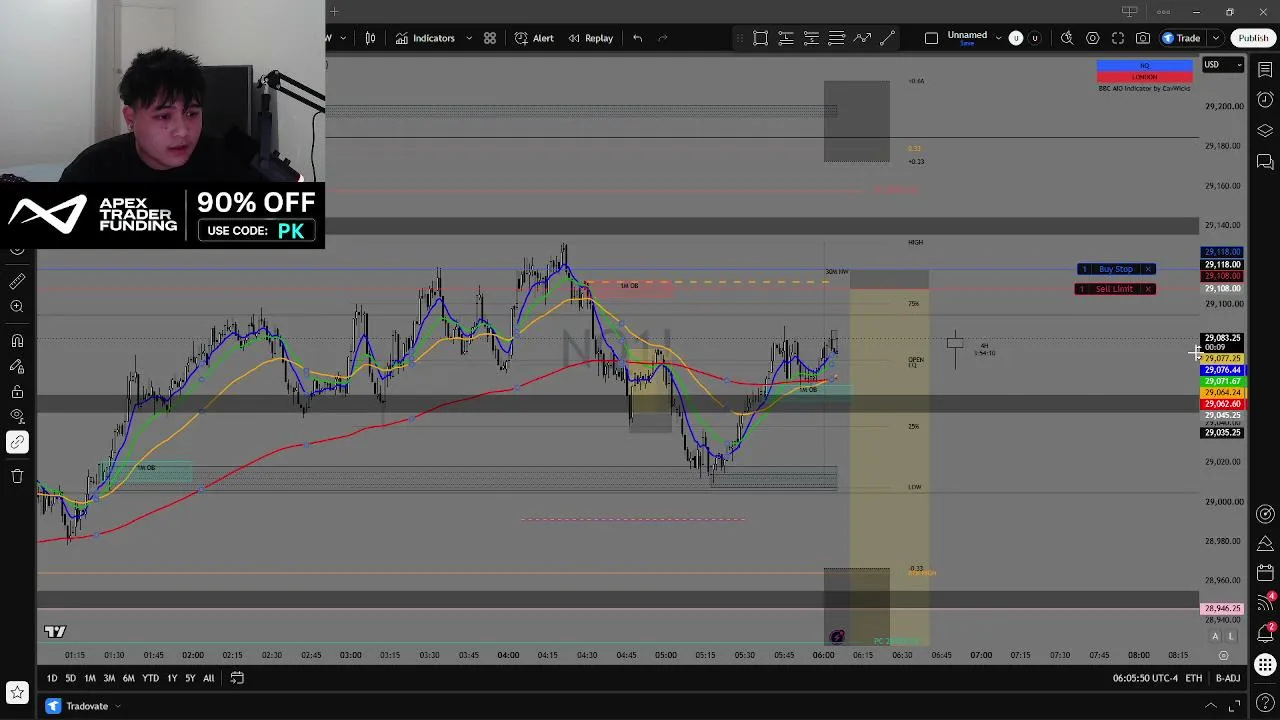Select the All time range
1280x720 pixels.
pos(208,678)
